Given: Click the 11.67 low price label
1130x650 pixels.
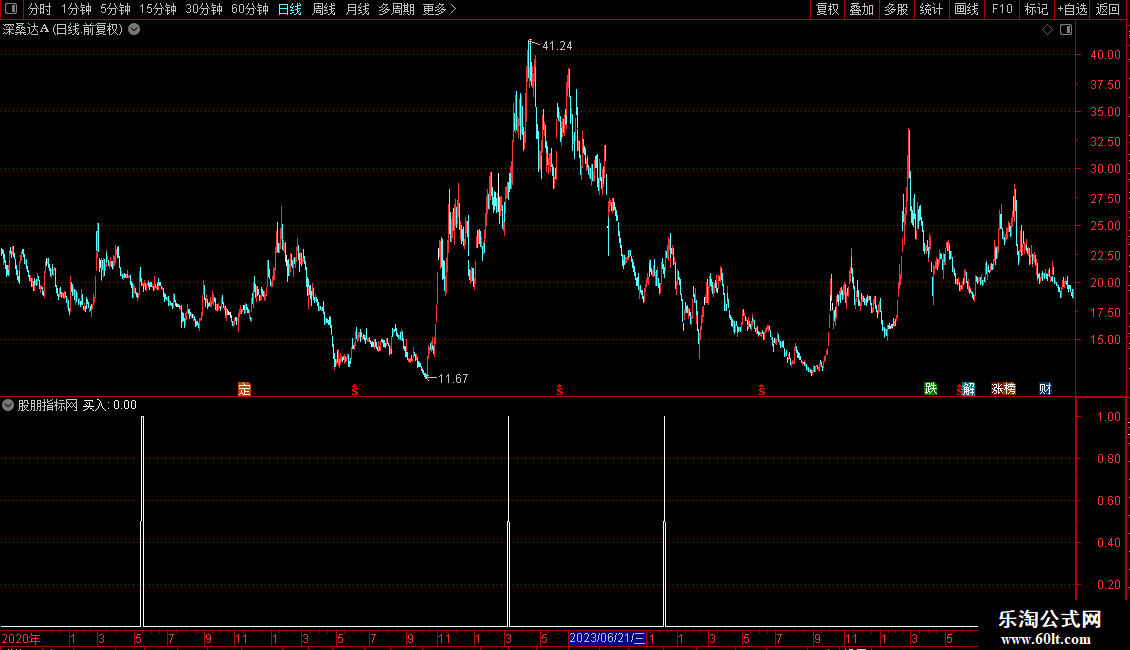Looking at the screenshot, I should click(453, 378).
